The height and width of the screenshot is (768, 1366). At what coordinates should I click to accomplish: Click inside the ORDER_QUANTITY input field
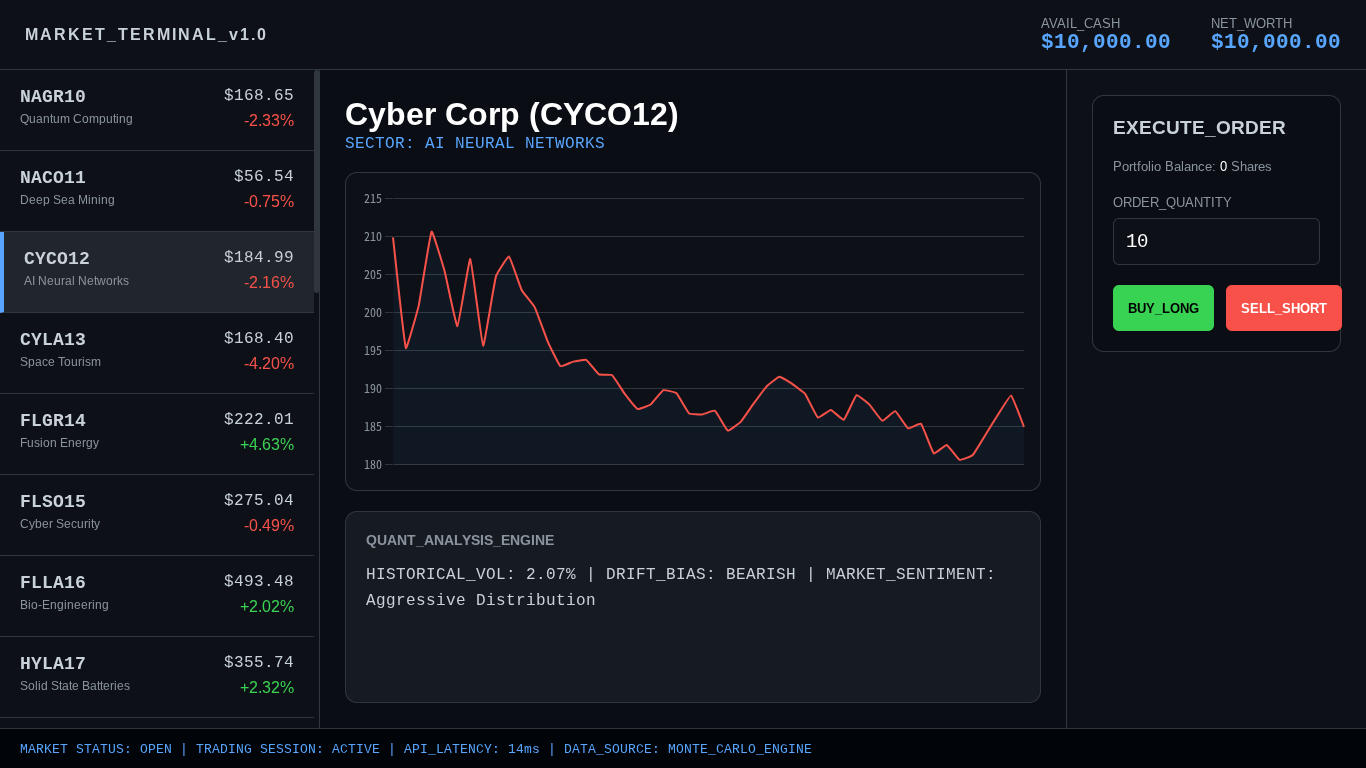[x=1216, y=241]
